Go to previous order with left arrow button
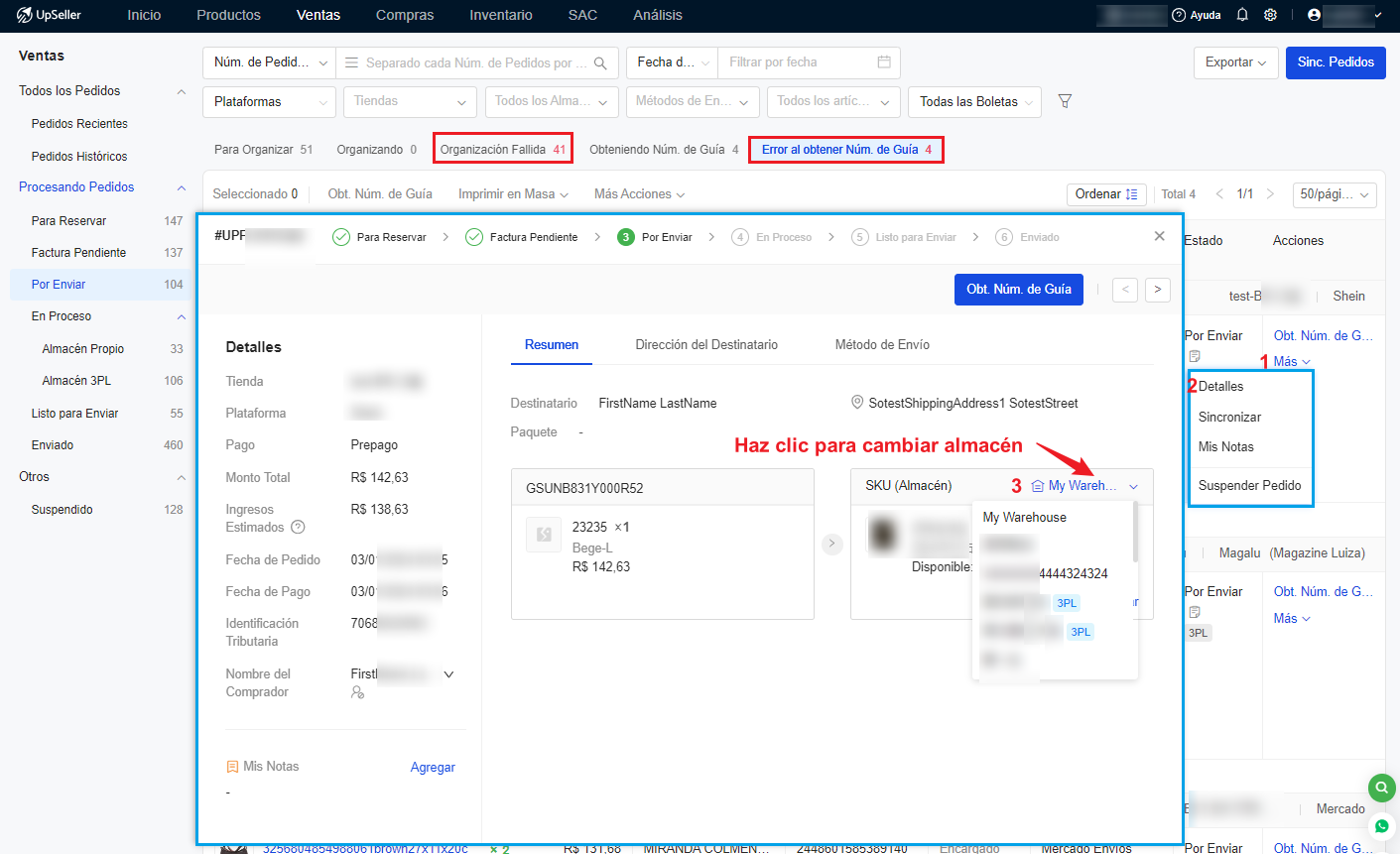Image resolution: width=1400 pixels, height=854 pixels. tap(1125, 290)
